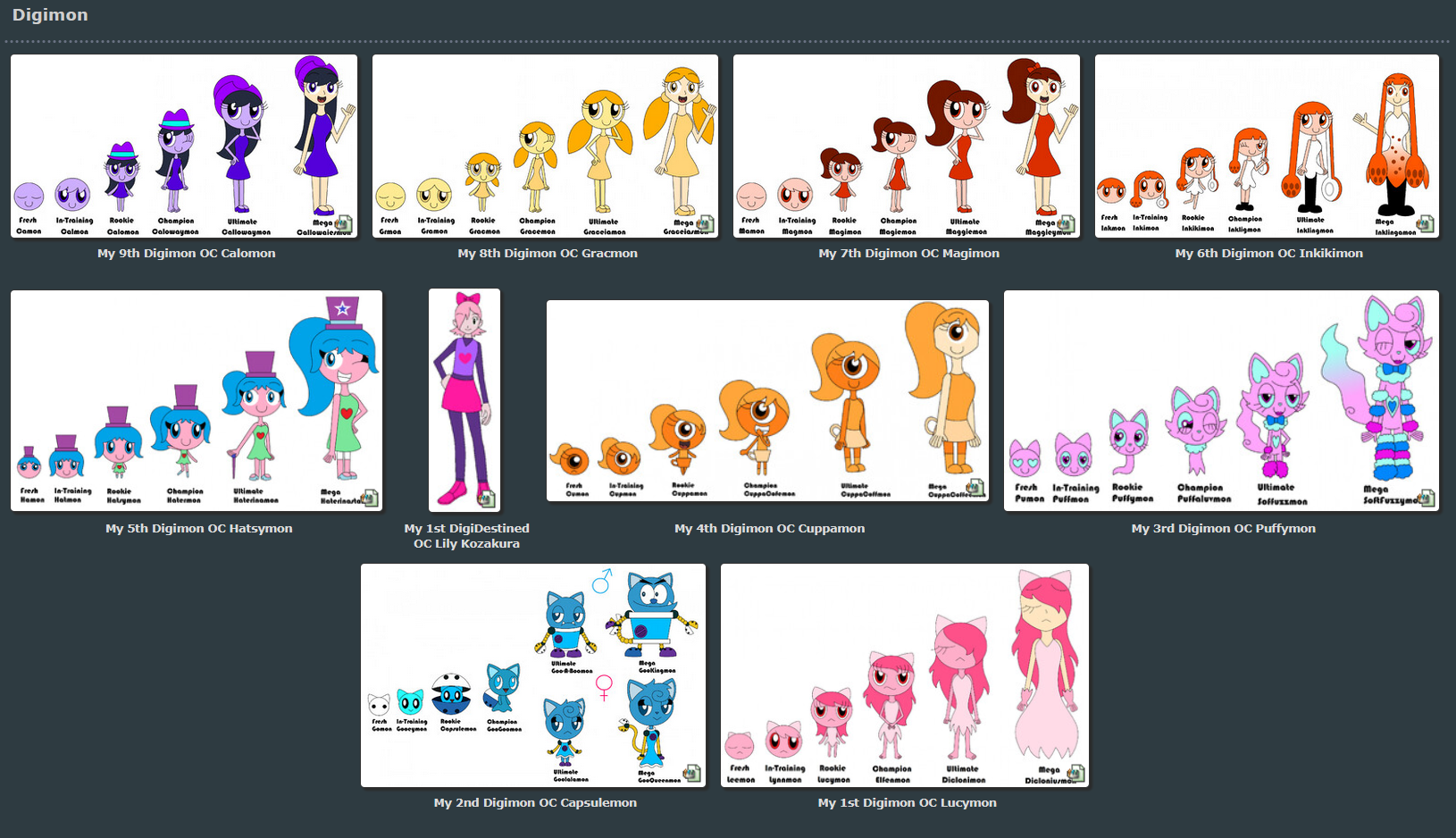Image resolution: width=1456 pixels, height=838 pixels.
Task: Open the blue Capsulemon evolution thumbnail
Action: (x=533, y=675)
